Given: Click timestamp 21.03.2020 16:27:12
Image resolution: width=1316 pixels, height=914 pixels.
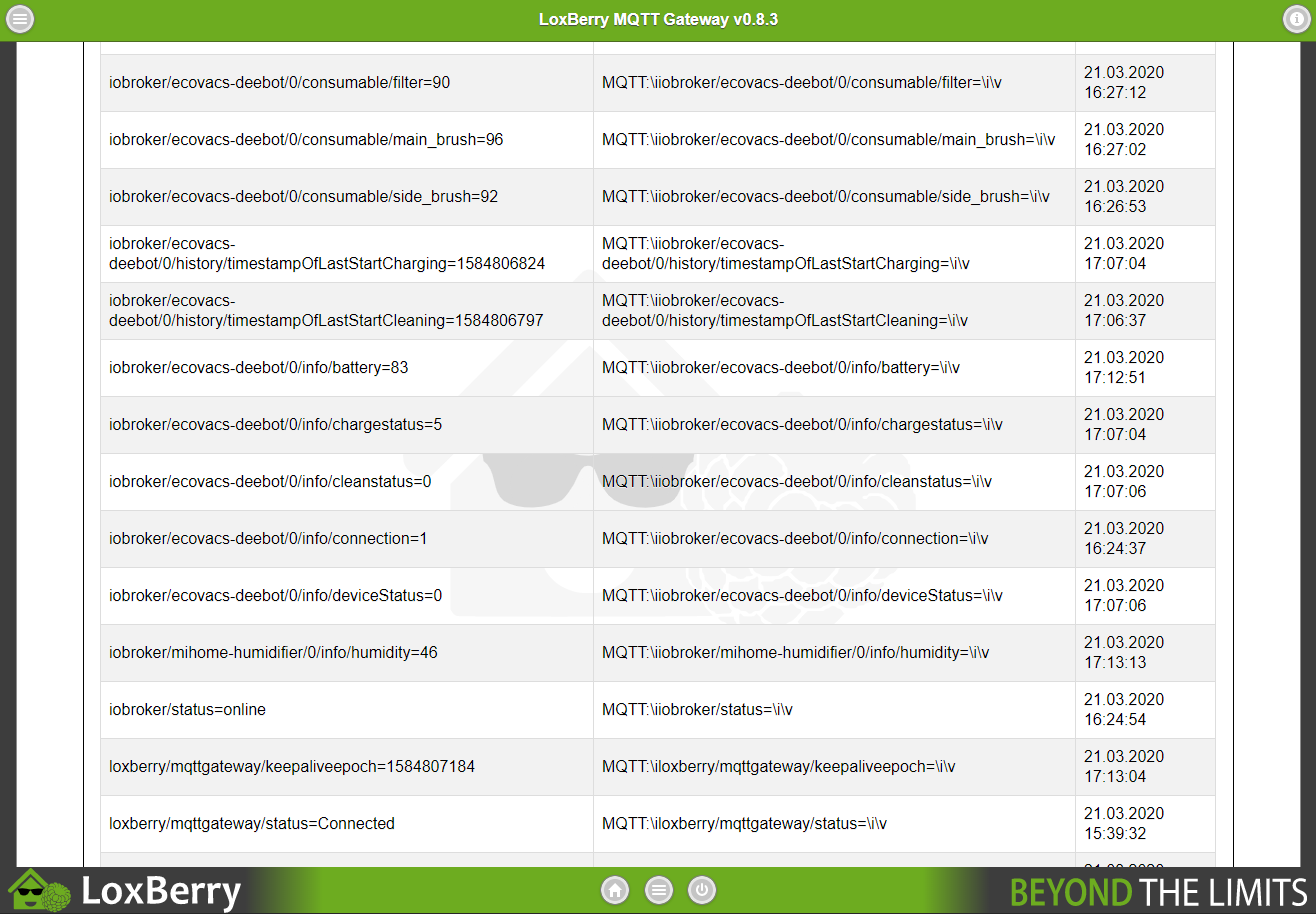Looking at the screenshot, I should pyautogui.click(x=1124, y=83).
